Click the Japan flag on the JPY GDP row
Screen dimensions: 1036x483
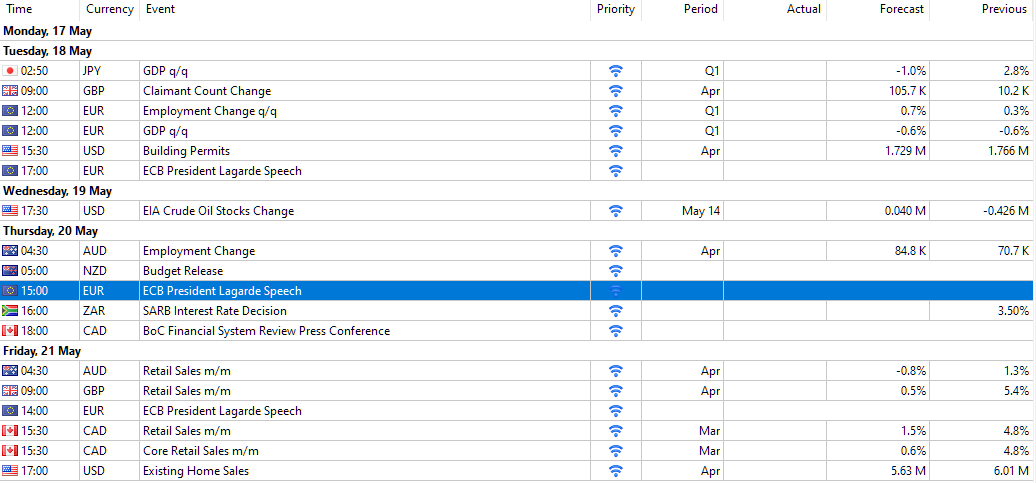point(10,71)
